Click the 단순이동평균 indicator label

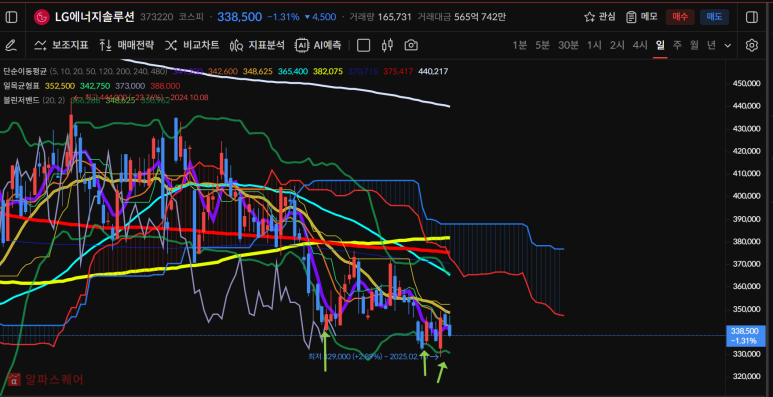(x=25, y=72)
